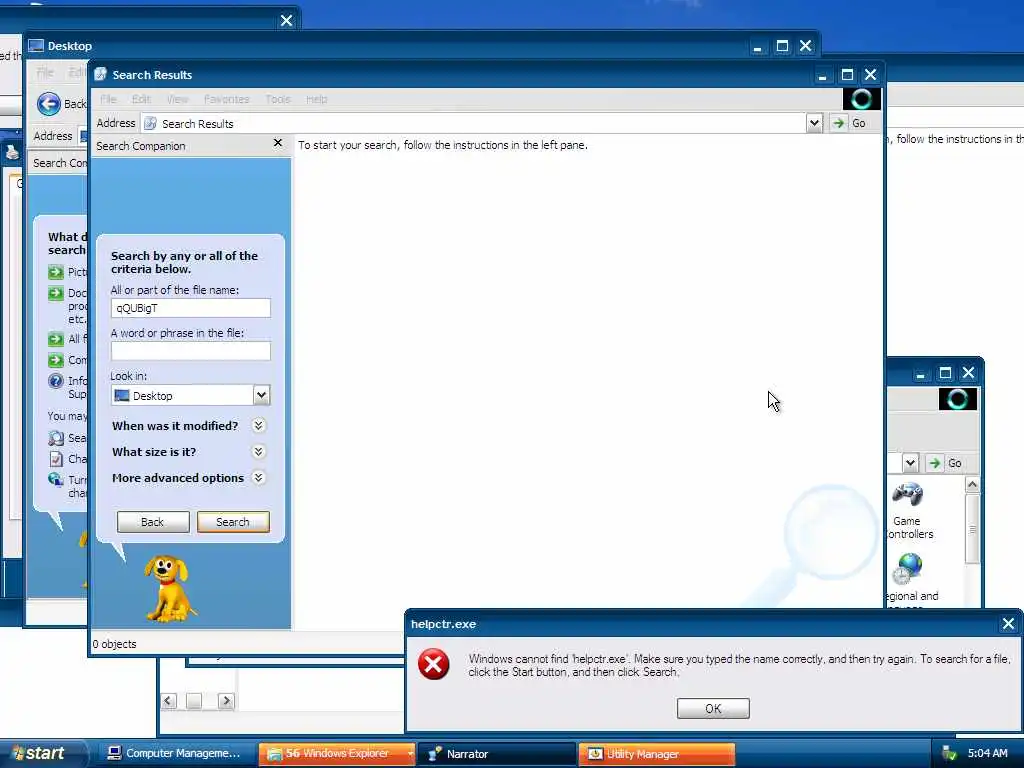Switch to Computer Management taskbar button

pos(174,754)
